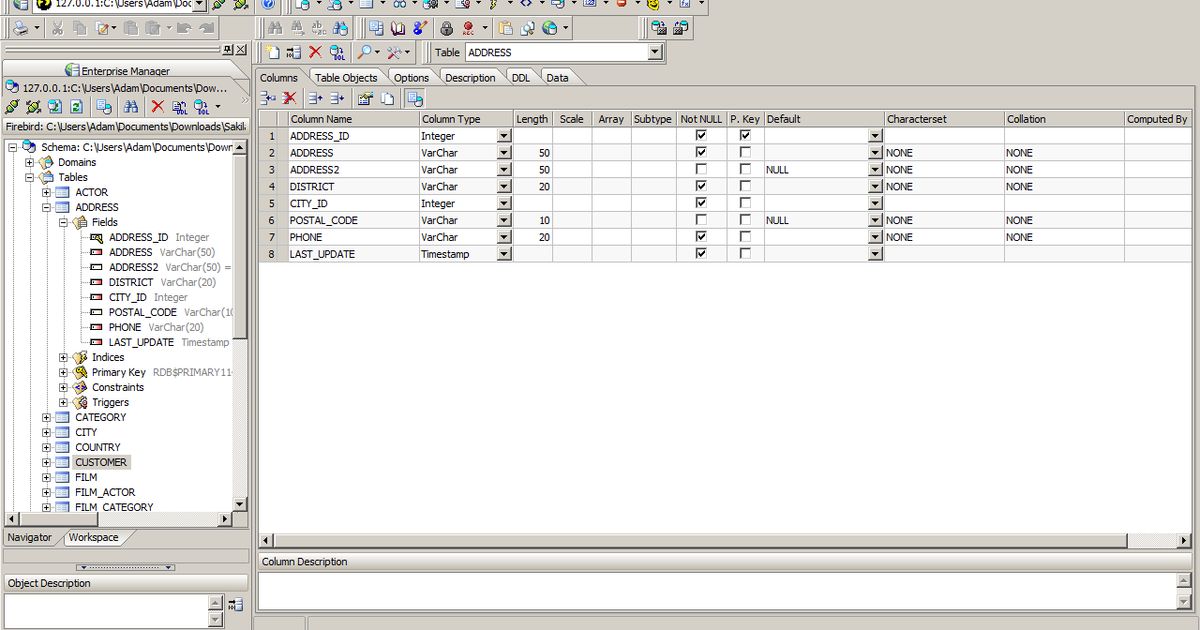Switch to the DDL tab
This screenshot has height=630, width=1200.
(521, 77)
